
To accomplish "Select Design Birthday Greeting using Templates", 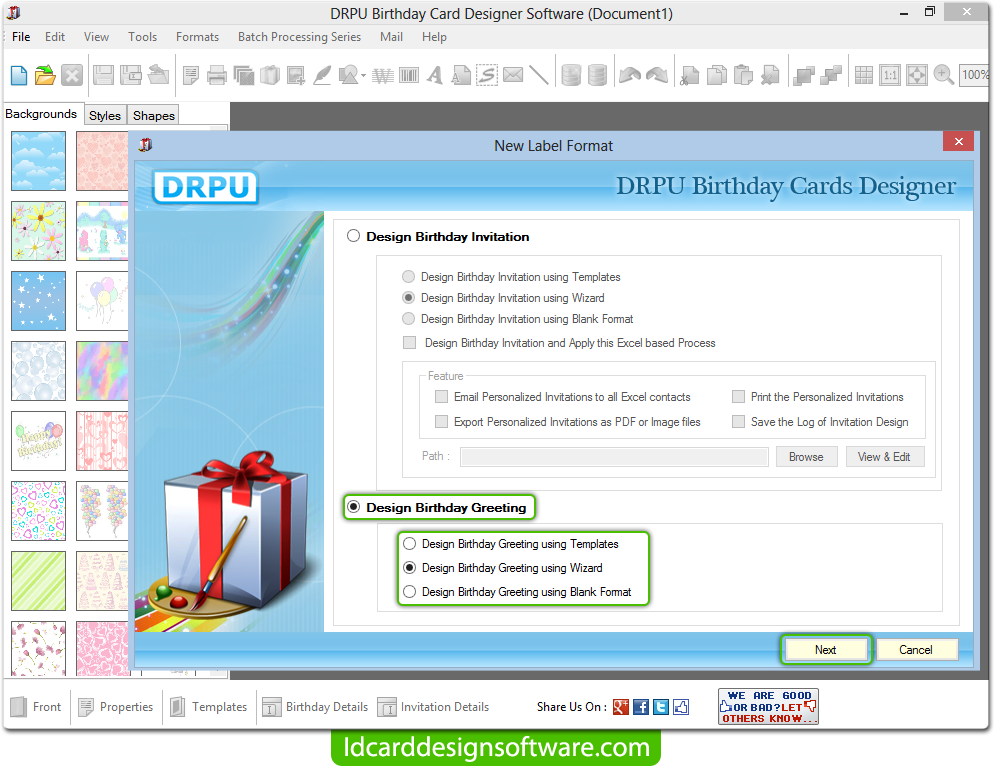I will [x=409, y=543].
